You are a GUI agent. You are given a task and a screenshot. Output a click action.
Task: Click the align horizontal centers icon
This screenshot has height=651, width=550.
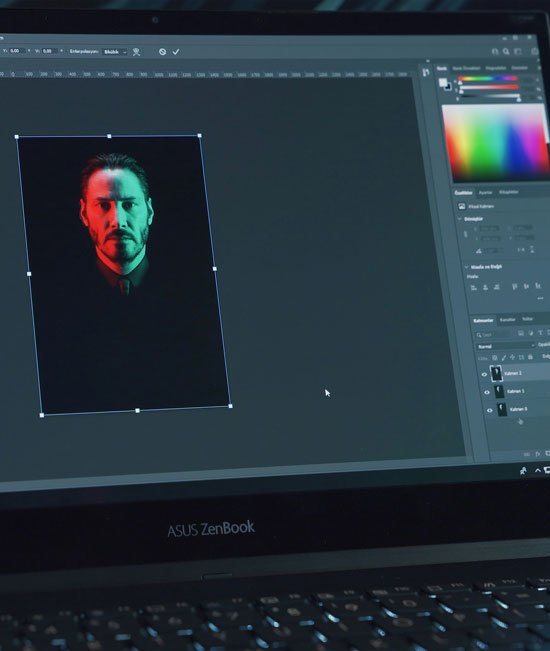[485, 287]
